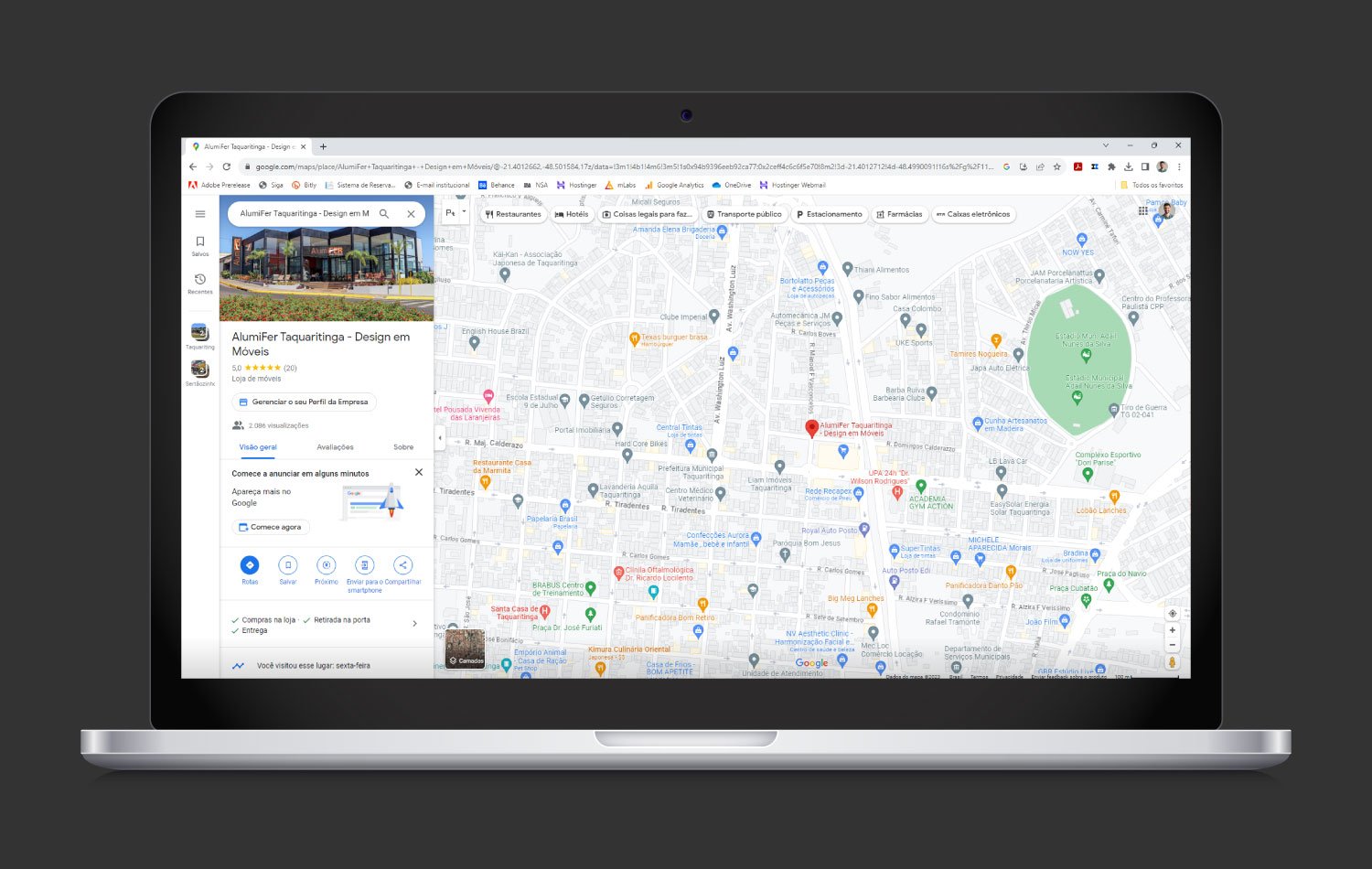Click the Compartilhar share icon
This screenshot has height=869, width=1372.
[402, 565]
